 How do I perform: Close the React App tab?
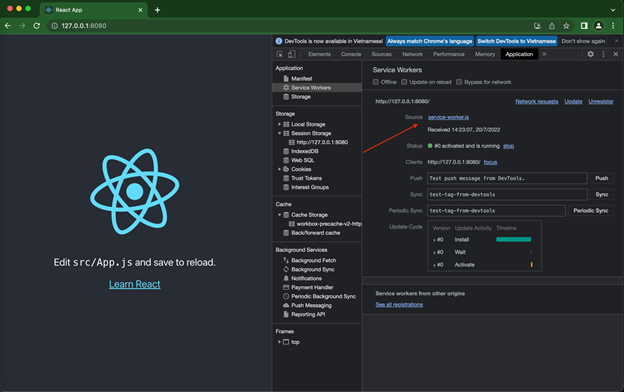point(140,10)
